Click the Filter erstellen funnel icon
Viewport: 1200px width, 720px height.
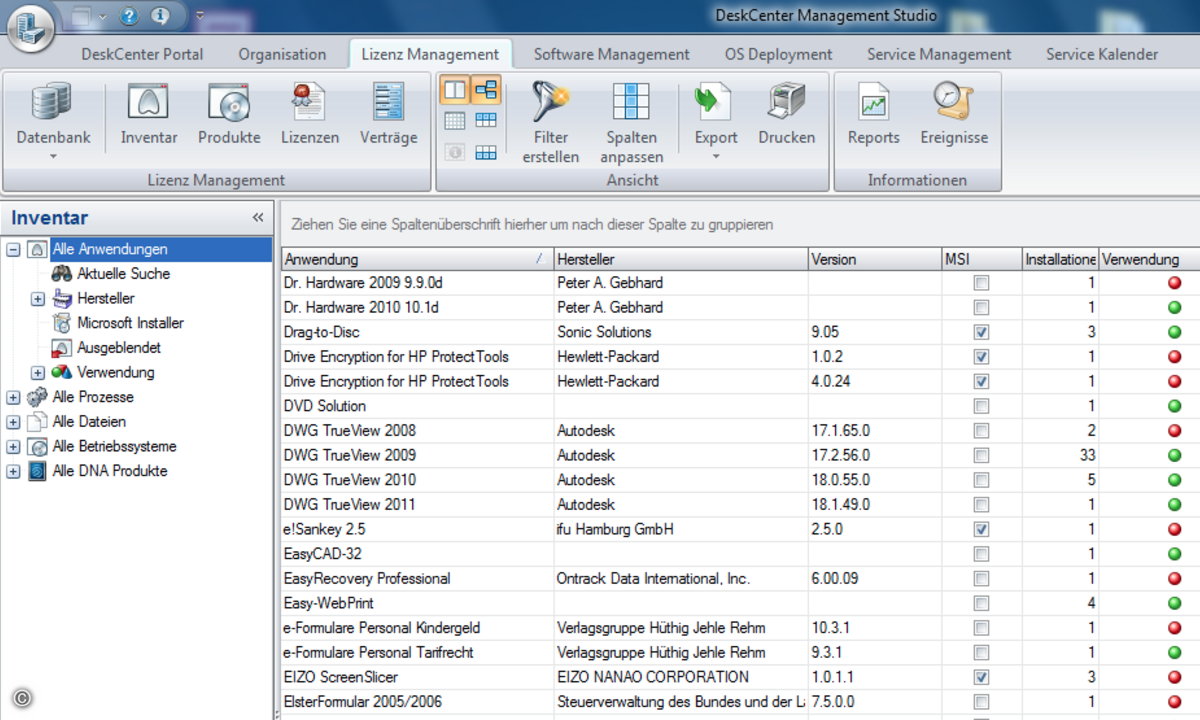550,103
